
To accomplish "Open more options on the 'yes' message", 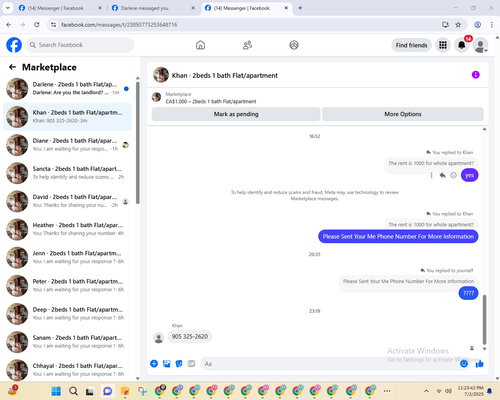I will coord(431,175).
